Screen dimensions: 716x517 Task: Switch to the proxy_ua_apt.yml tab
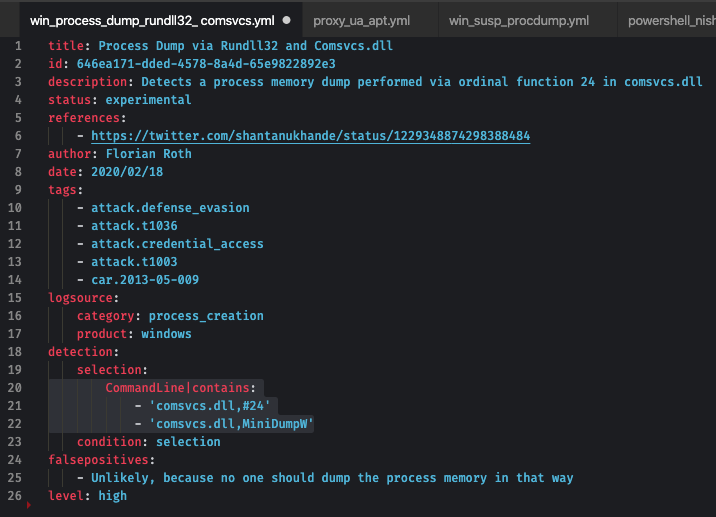[x=361, y=21]
